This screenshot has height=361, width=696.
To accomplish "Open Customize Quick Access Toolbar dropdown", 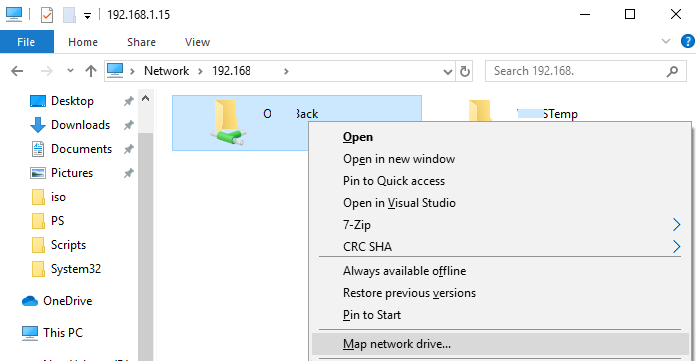I will (x=87, y=16).
